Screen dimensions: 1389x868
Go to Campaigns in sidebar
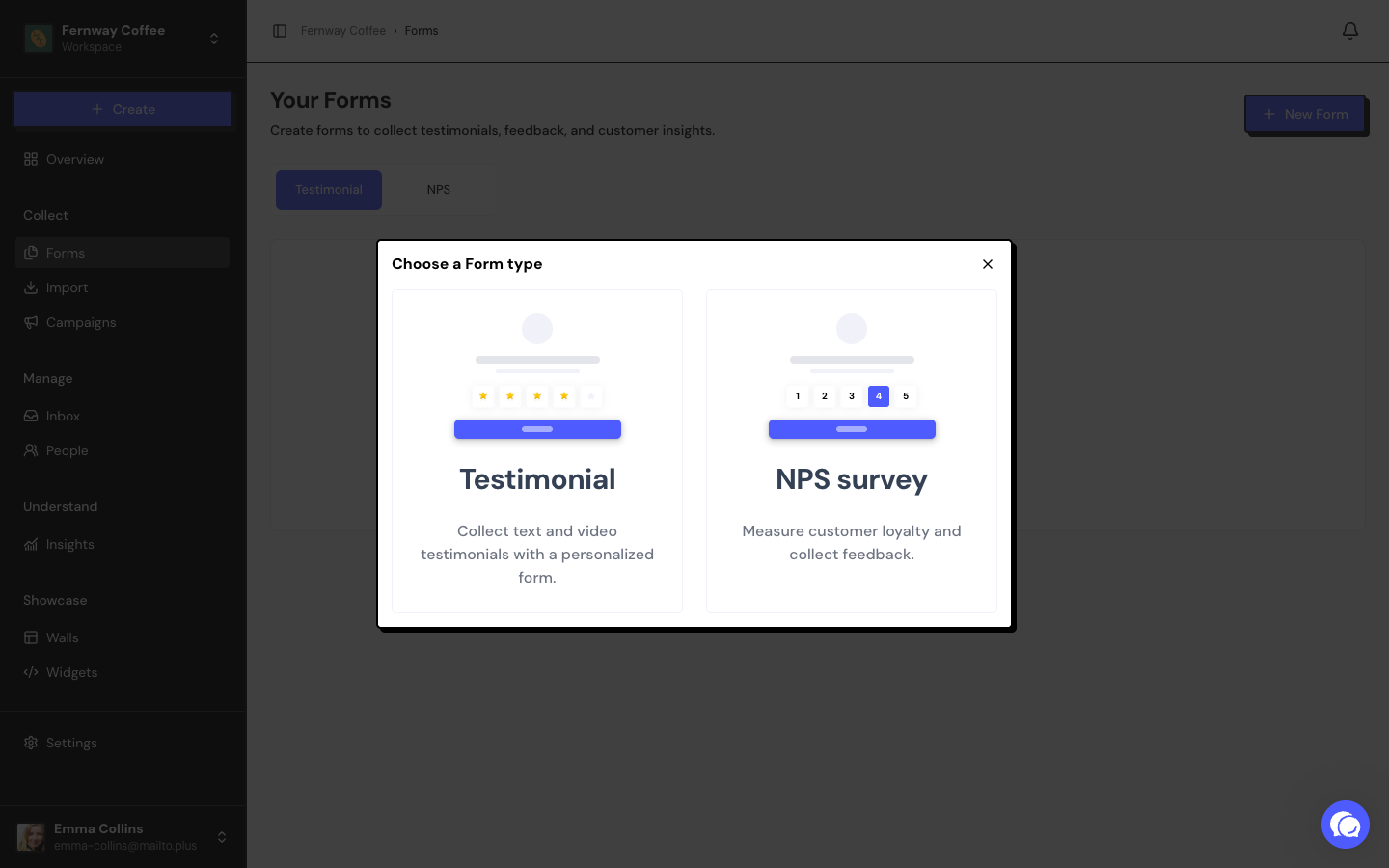point(123,322)
